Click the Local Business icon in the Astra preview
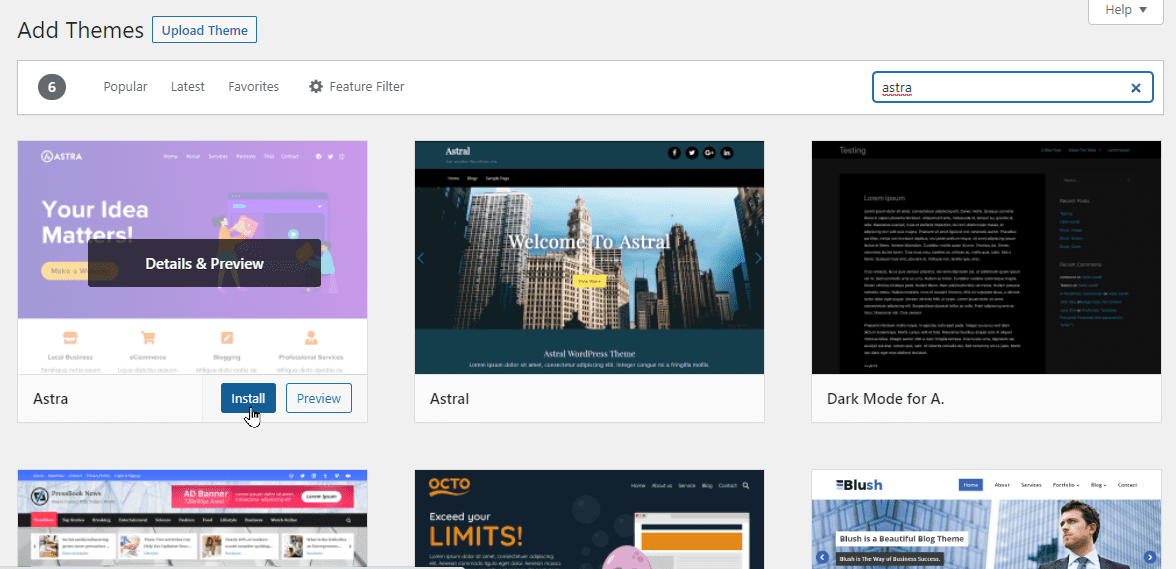1176x569 pixels. 70,338
